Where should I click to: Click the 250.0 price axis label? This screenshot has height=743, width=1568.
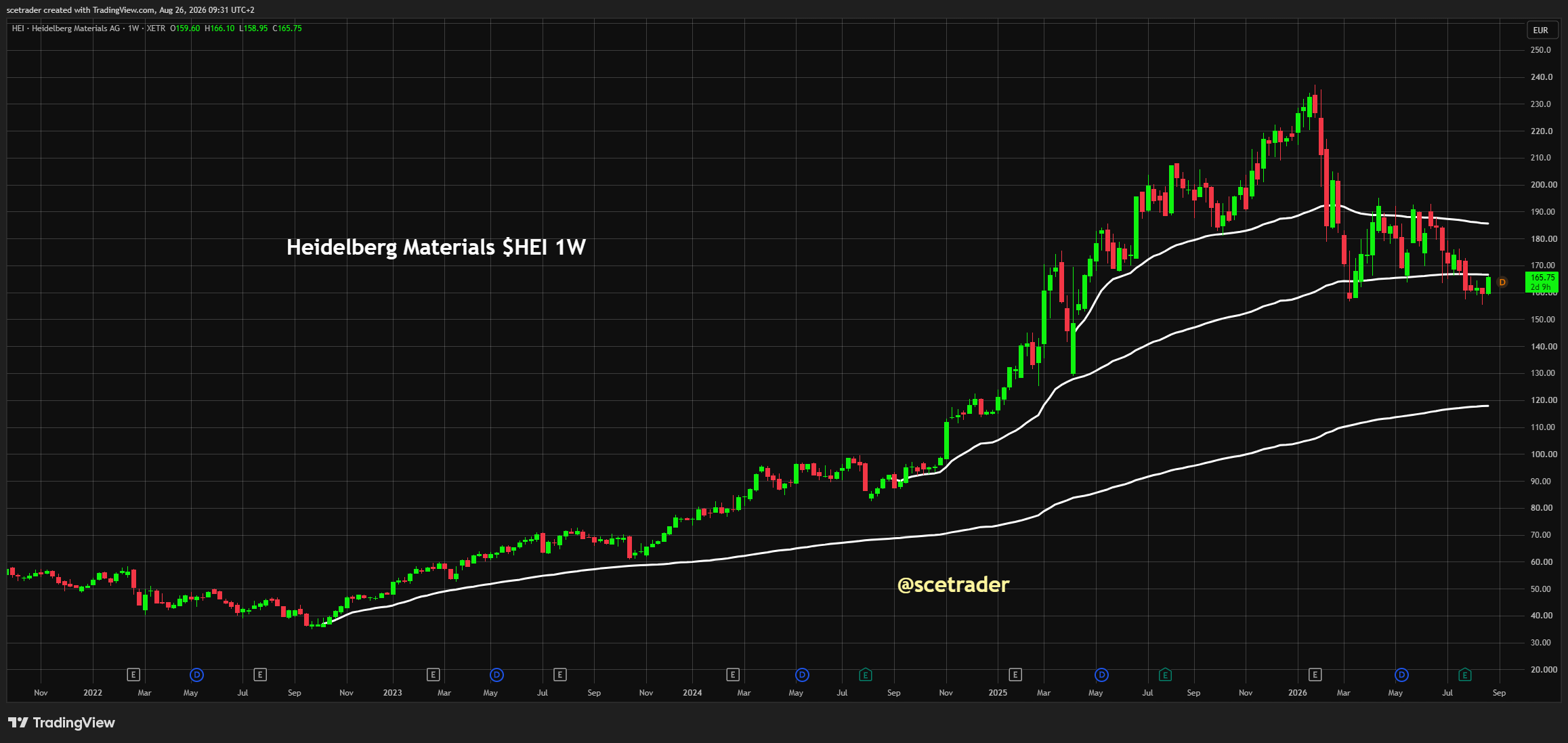(1541, 50)
